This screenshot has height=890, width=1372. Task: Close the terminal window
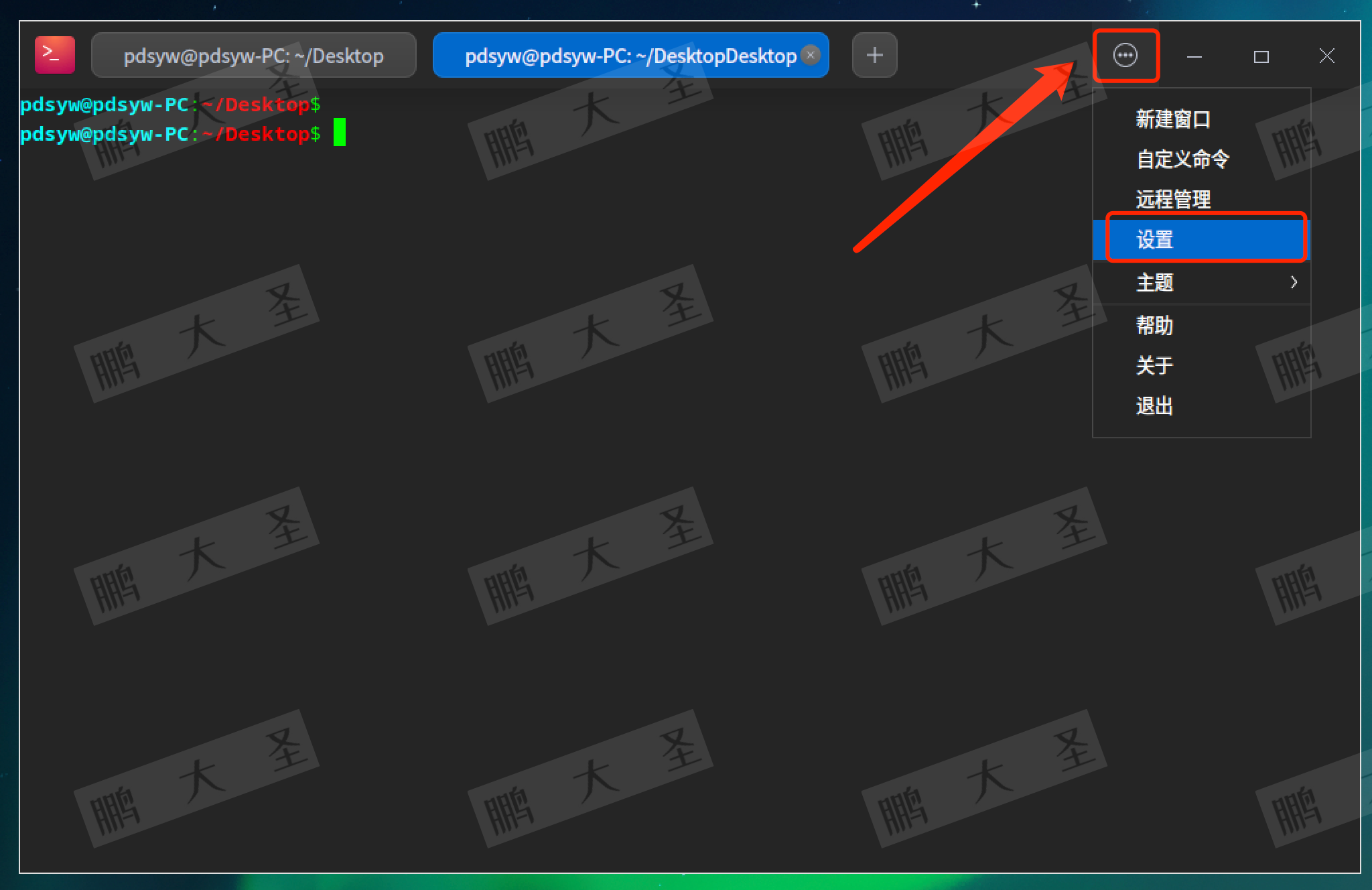click(x=1326, y=56)
